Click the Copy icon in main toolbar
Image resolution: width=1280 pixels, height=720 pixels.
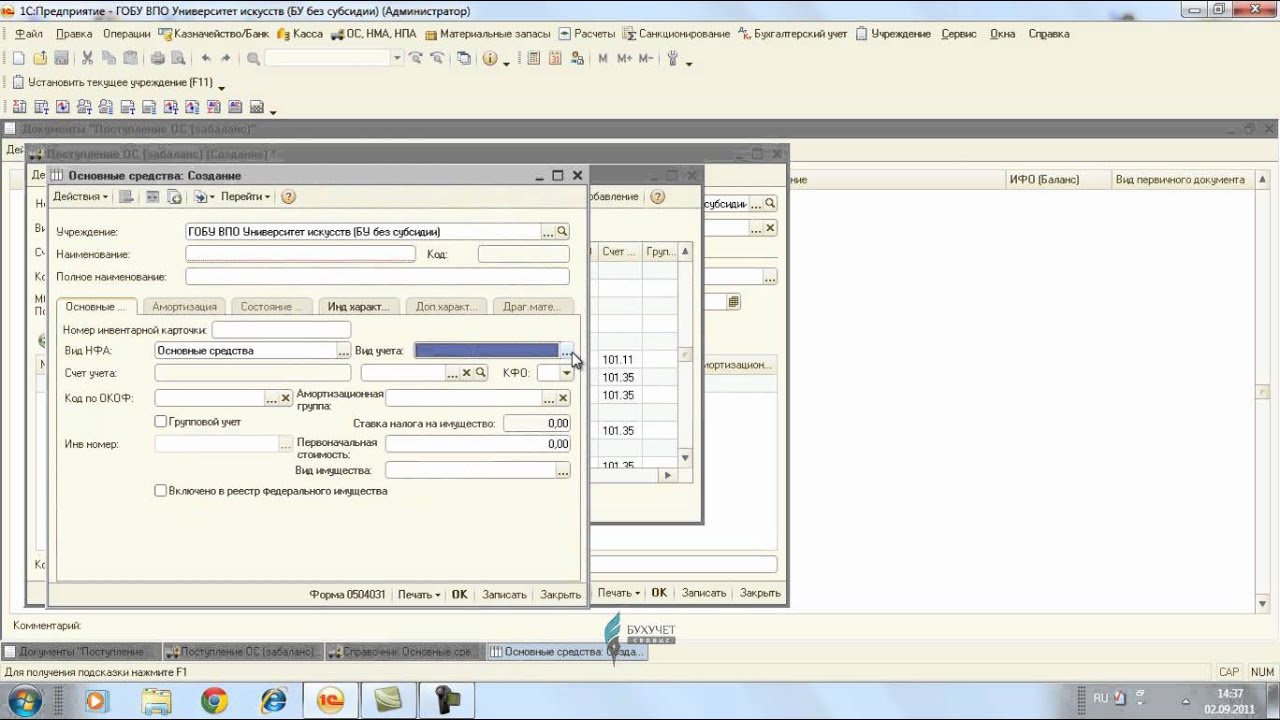(x=108, y=59)
